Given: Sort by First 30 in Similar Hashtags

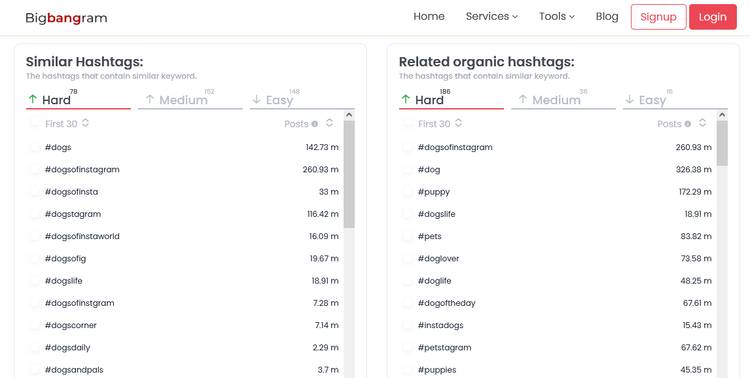Looking at the screenshot, I should pos(85,123).
